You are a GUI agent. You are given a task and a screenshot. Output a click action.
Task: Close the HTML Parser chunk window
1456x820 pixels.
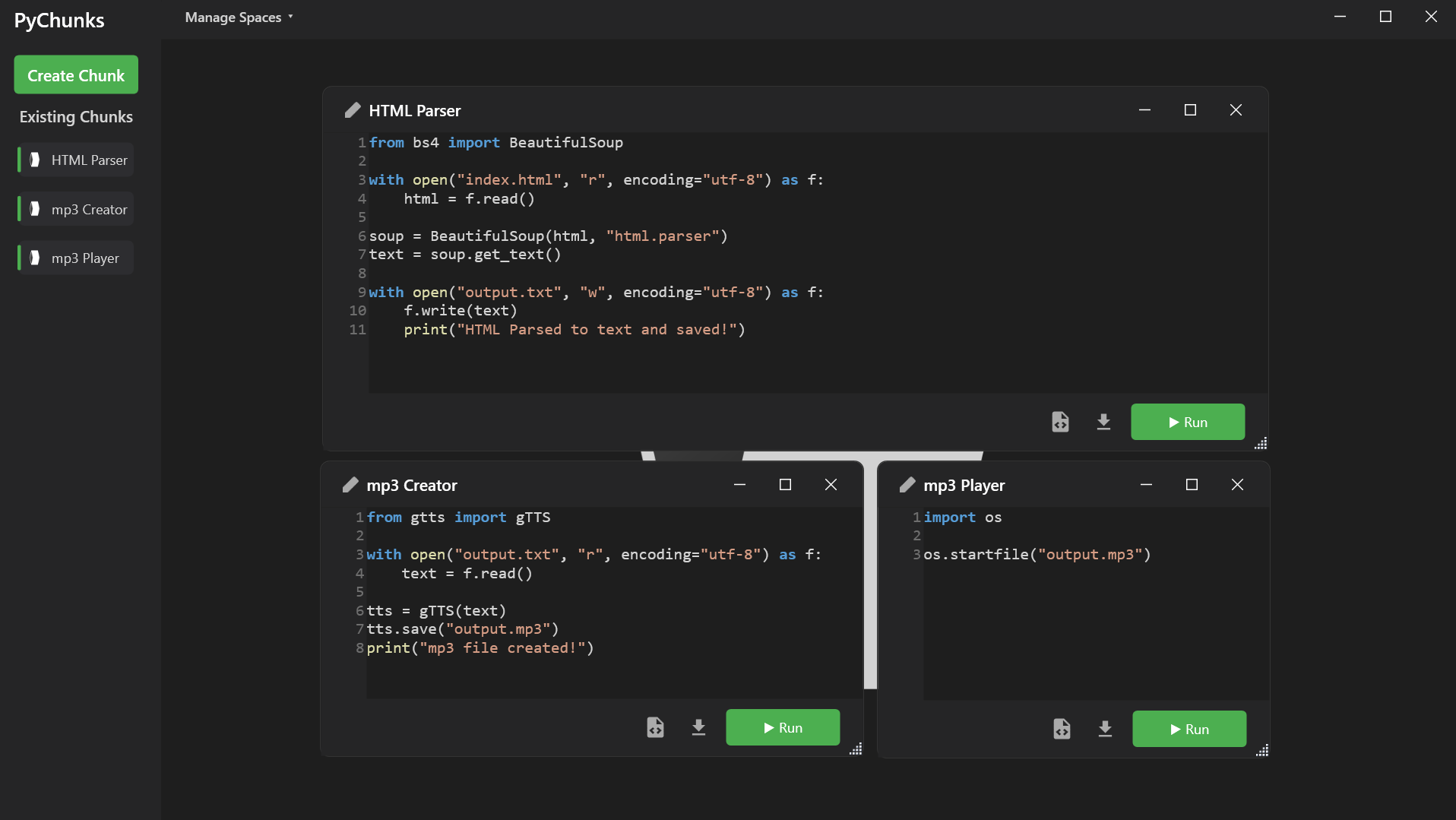[x=1236, y=110]
